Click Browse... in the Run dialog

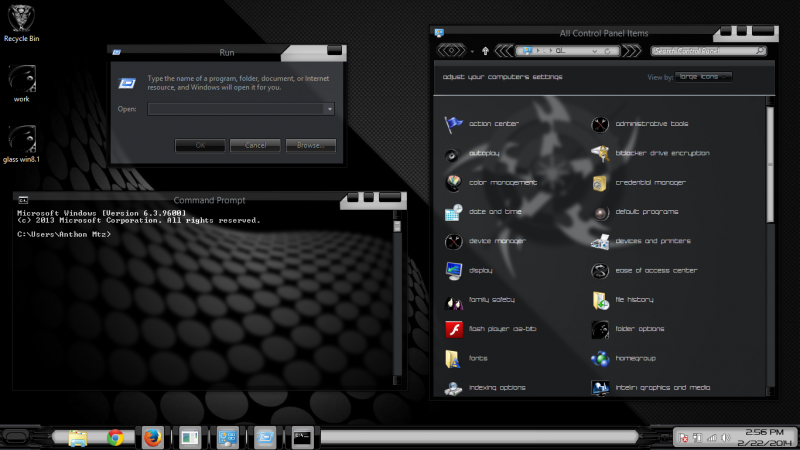[311, 145]
